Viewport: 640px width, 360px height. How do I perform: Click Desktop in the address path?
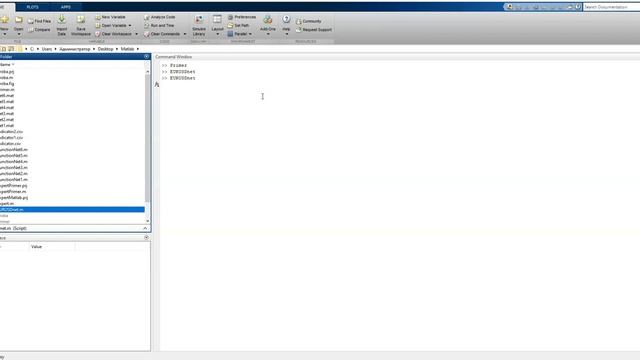[105, 49]
